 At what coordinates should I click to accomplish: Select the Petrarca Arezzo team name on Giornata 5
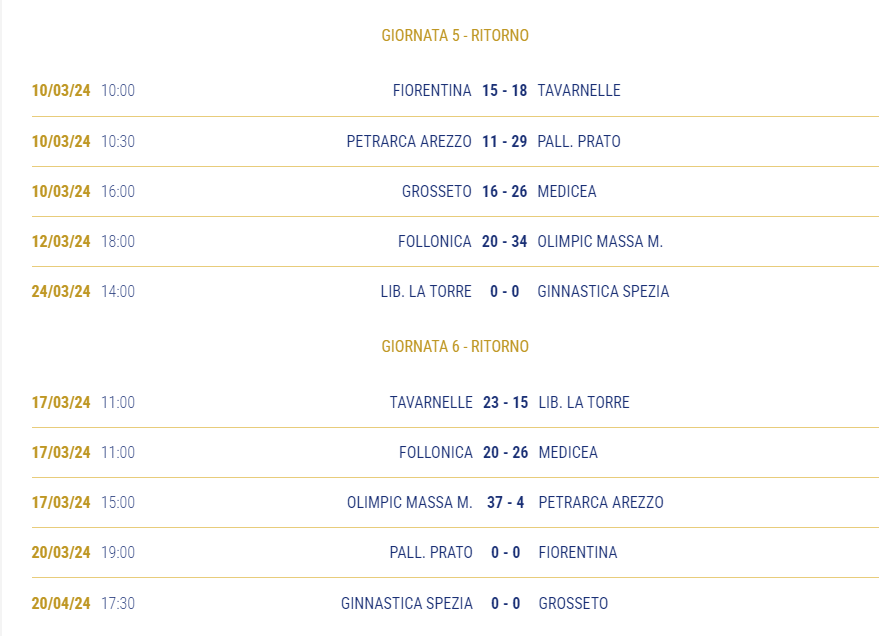point(409,141)
